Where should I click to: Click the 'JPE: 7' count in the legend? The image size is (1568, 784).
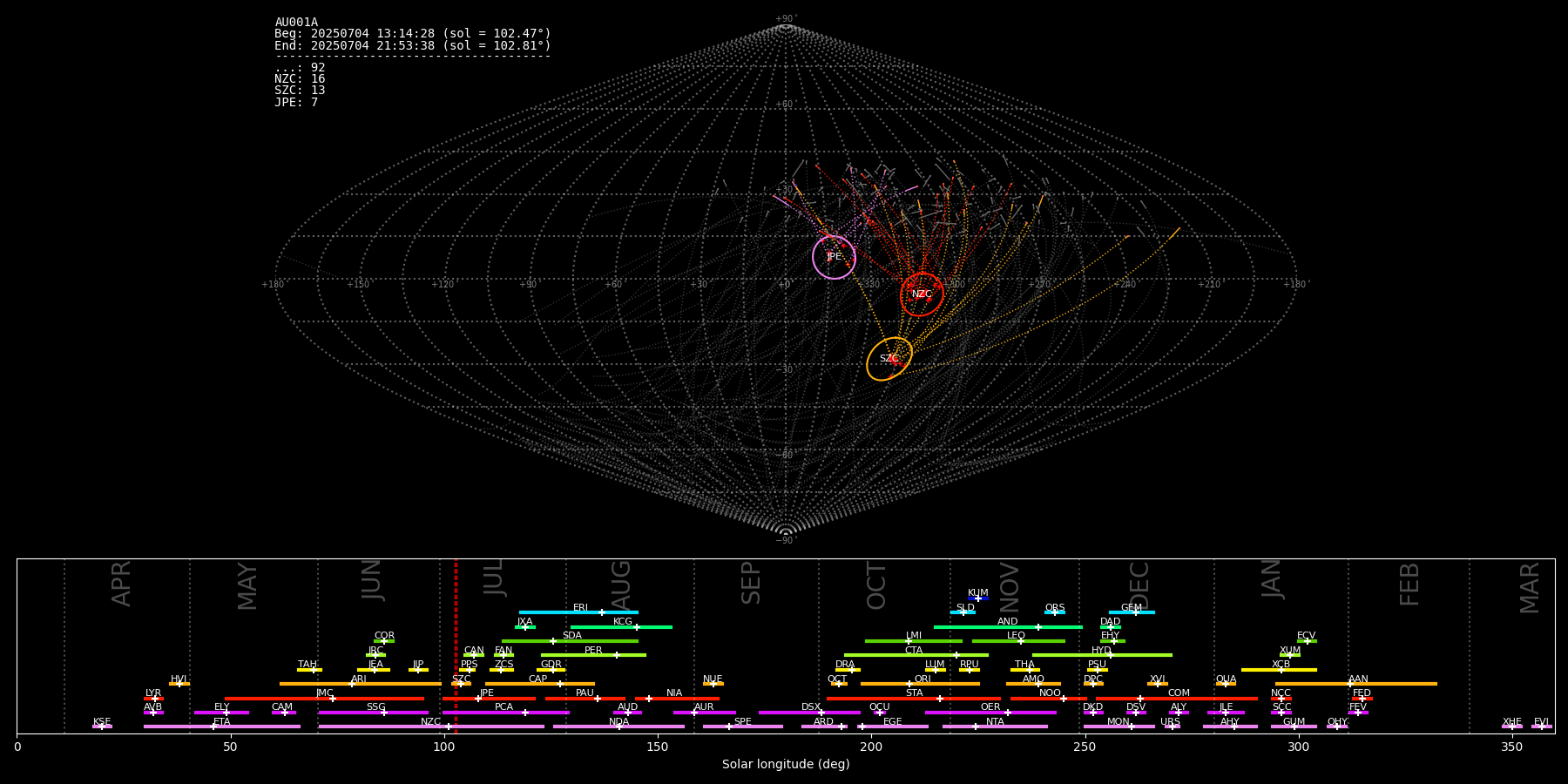click(x=296, y=103)
